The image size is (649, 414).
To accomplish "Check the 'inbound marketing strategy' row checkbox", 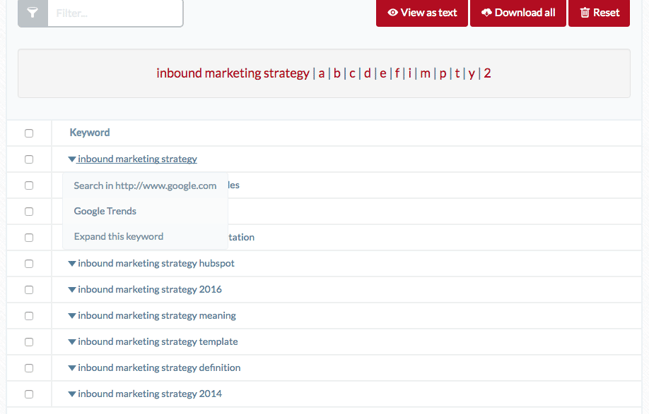I will click(29, 159).
